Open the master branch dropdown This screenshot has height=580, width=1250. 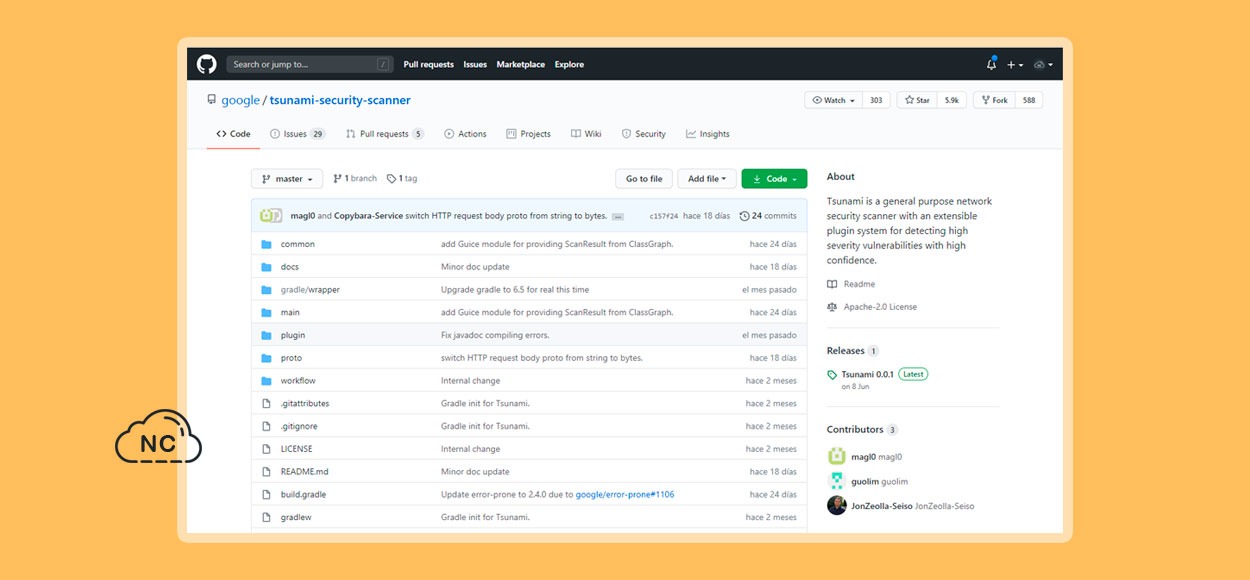(x=287, y=179)
